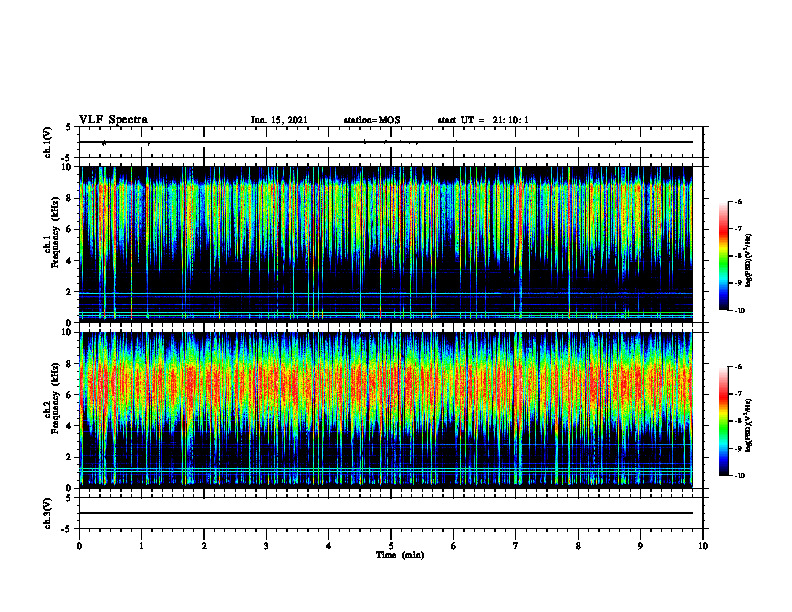Click time axis tick label "9"
792x612 pixels.
point(640,546)
